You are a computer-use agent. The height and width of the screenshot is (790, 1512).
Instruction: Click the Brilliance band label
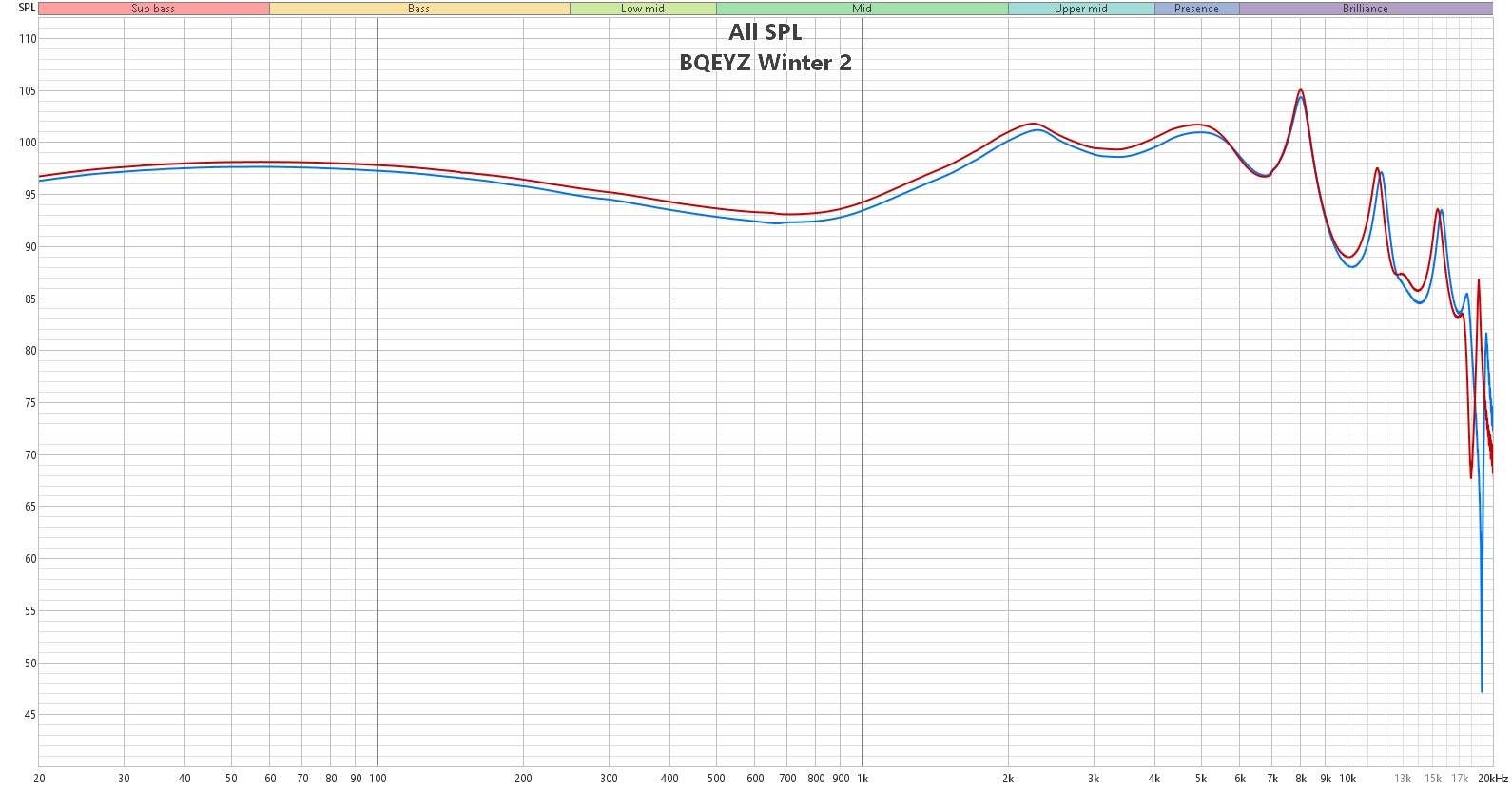coord(1366,9)
